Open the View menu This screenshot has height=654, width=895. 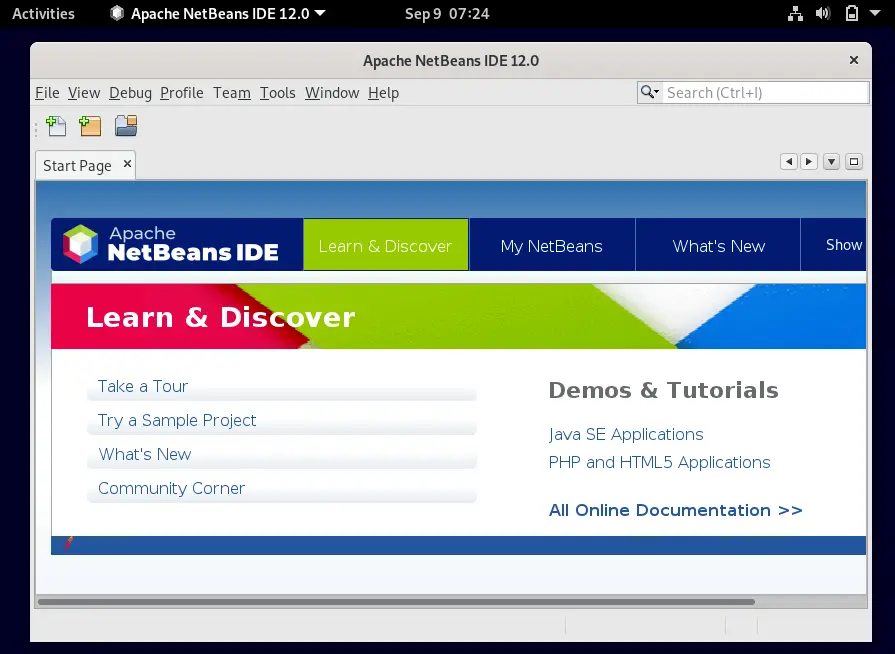pyautogui.click(x=84, y=93)
